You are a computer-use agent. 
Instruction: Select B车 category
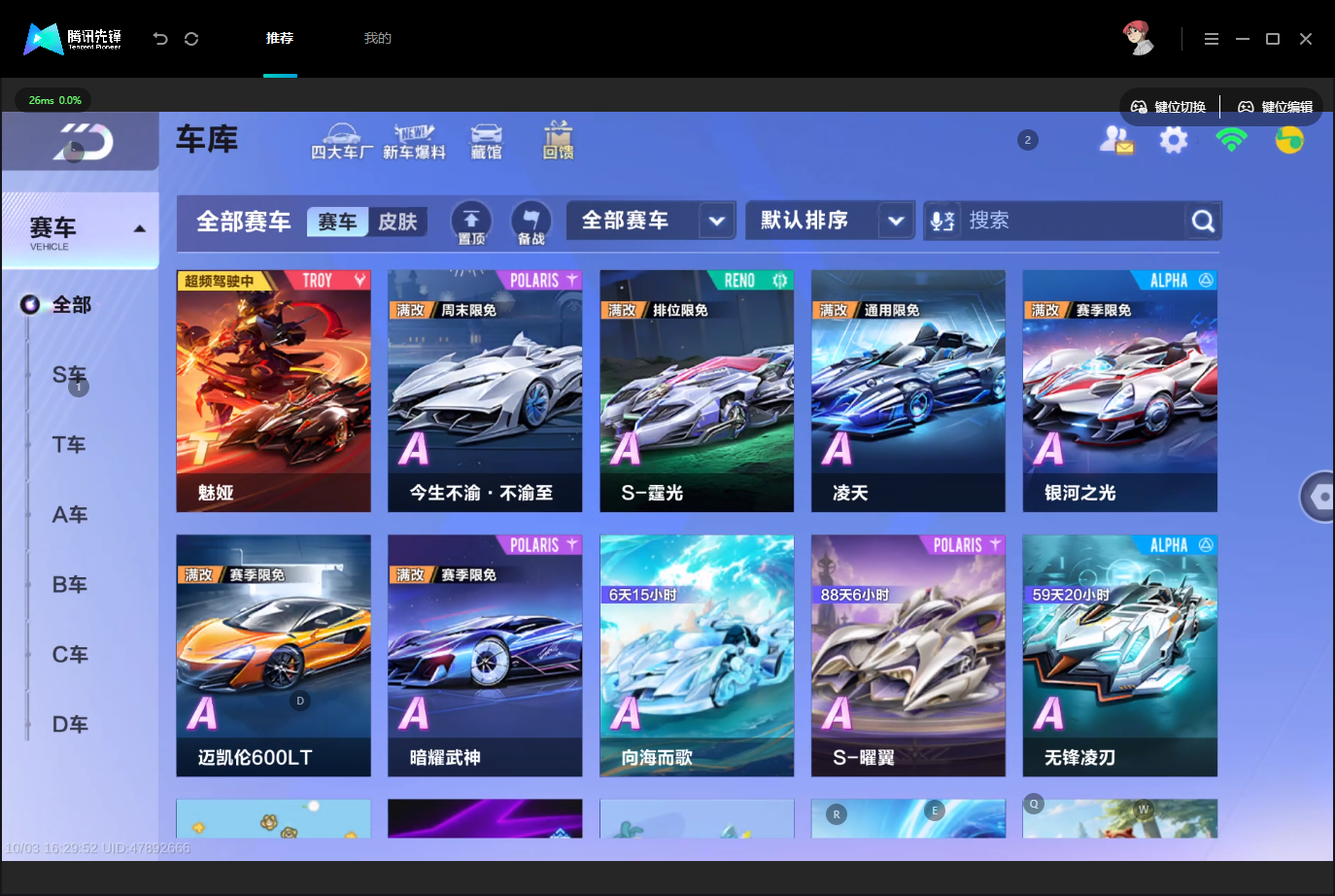coord(69,585)
